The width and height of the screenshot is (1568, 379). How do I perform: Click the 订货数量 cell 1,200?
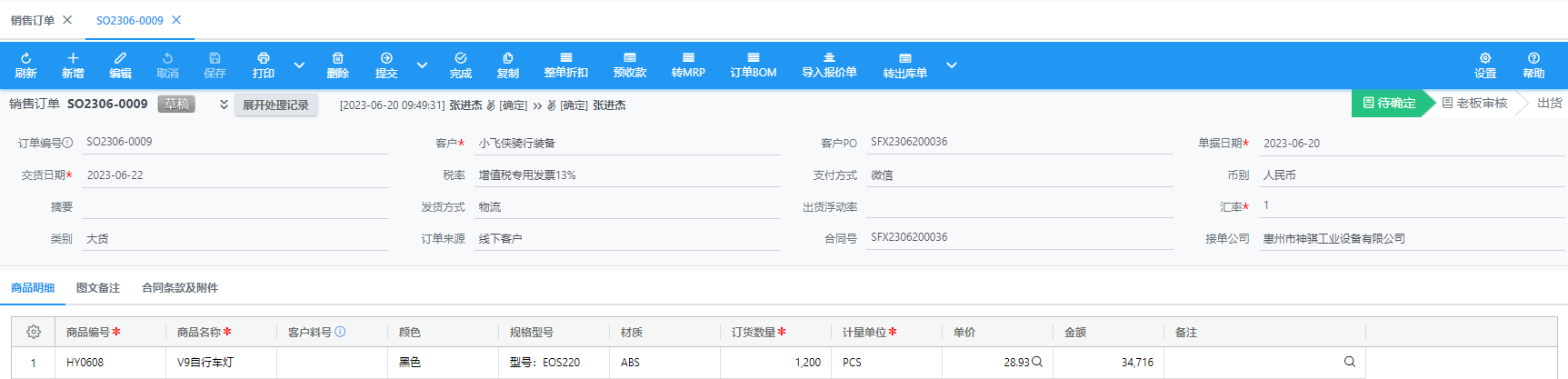(775, 362)
